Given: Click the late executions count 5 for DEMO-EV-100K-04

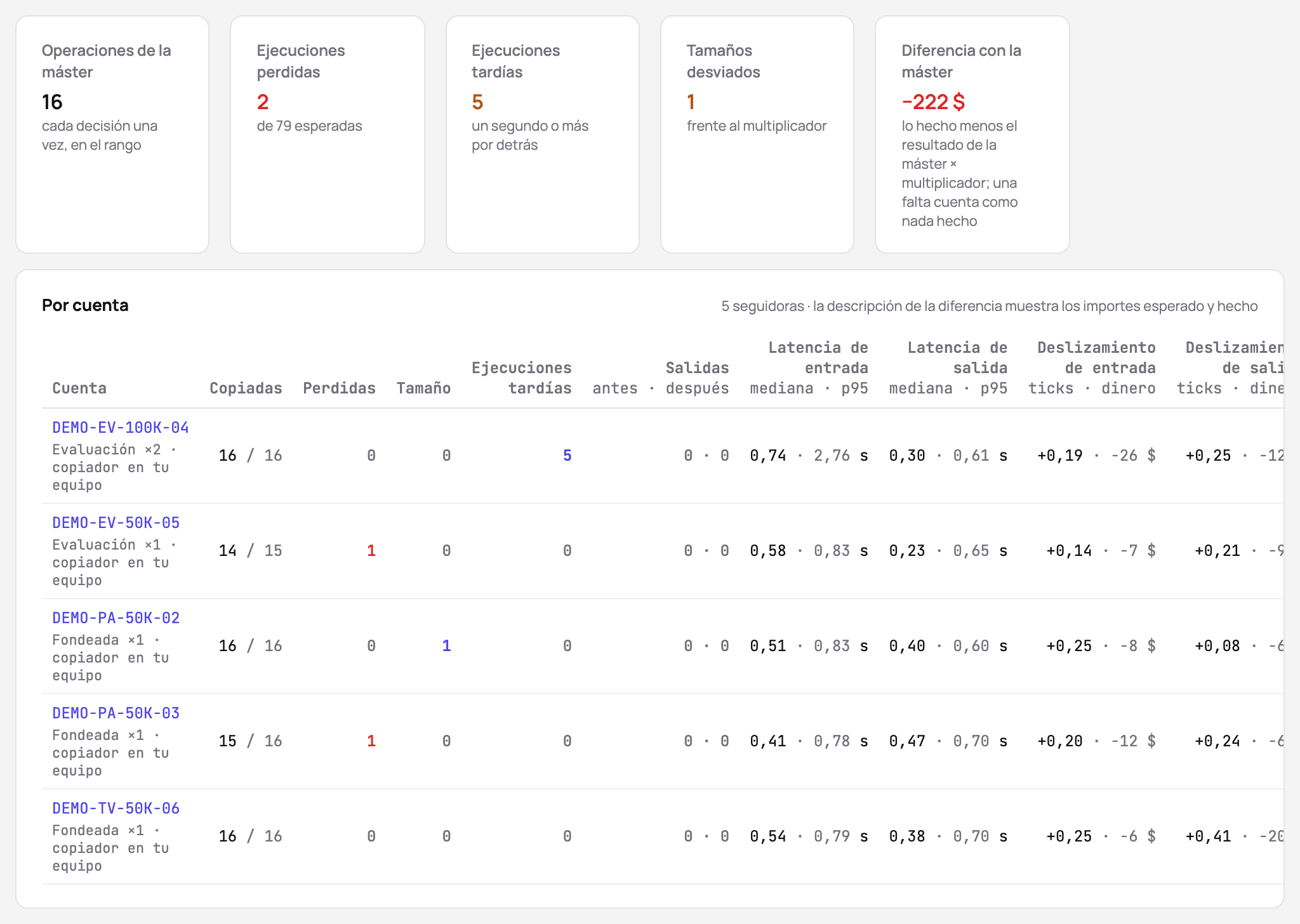Looking at the screenshot, I should 567,456.
